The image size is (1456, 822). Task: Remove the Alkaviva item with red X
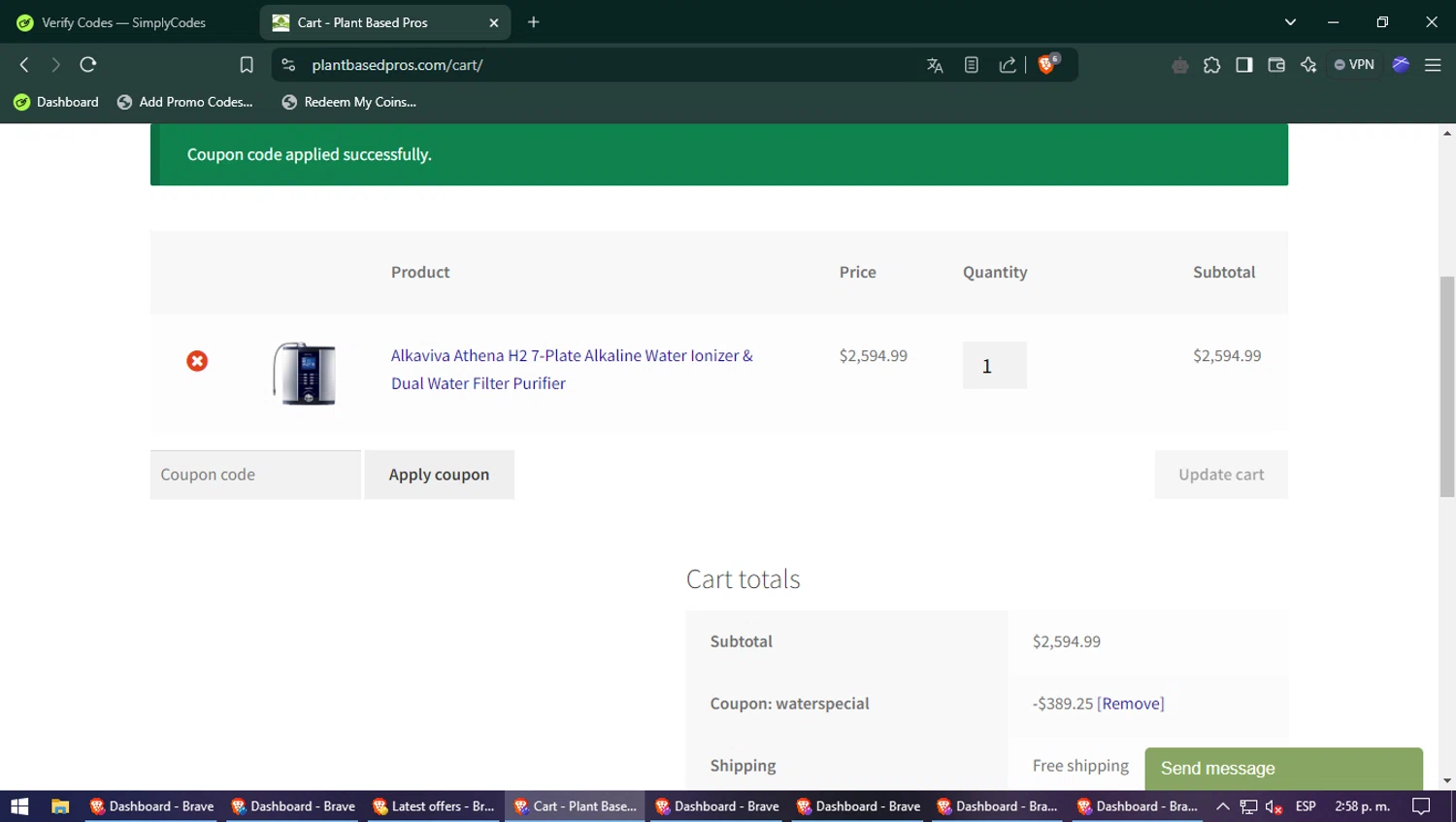tap(197, 361)
